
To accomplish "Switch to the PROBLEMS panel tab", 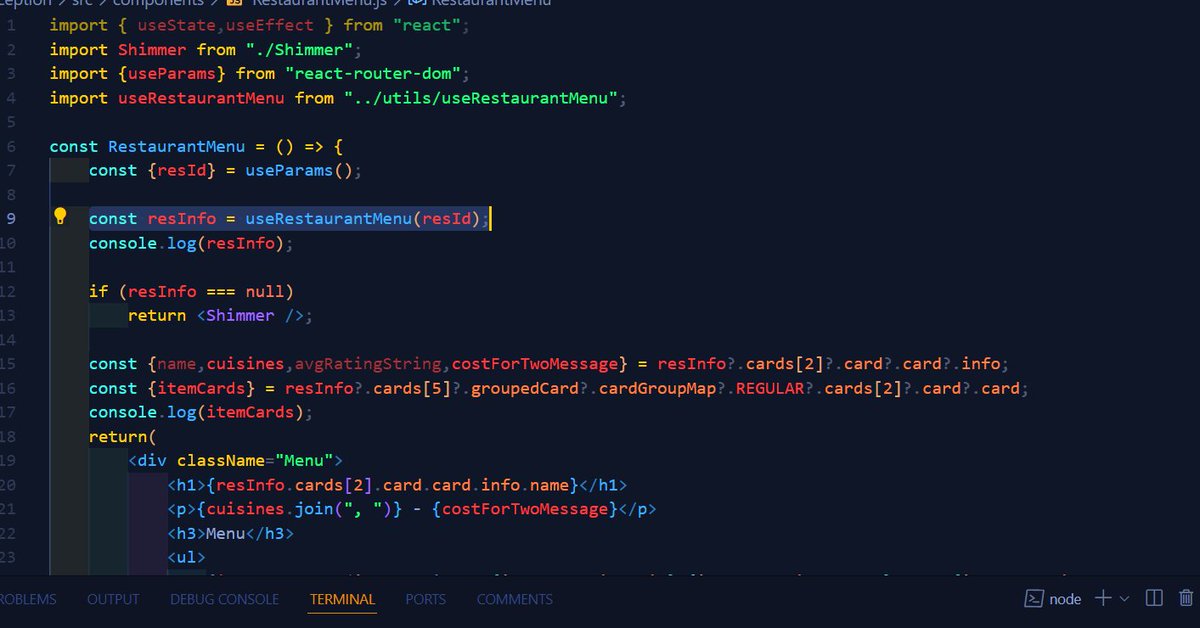I will click(x=26, y=600).
